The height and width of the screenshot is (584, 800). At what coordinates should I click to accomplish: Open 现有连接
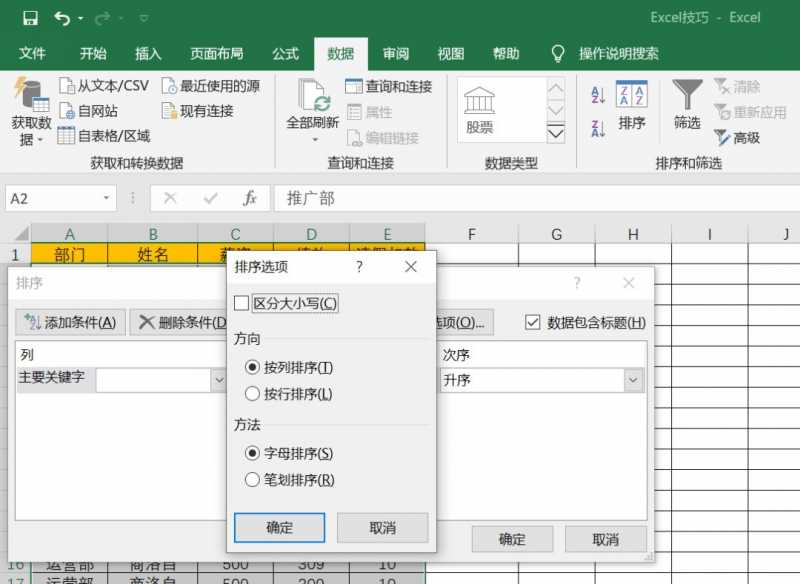click(x=197, y=111)
